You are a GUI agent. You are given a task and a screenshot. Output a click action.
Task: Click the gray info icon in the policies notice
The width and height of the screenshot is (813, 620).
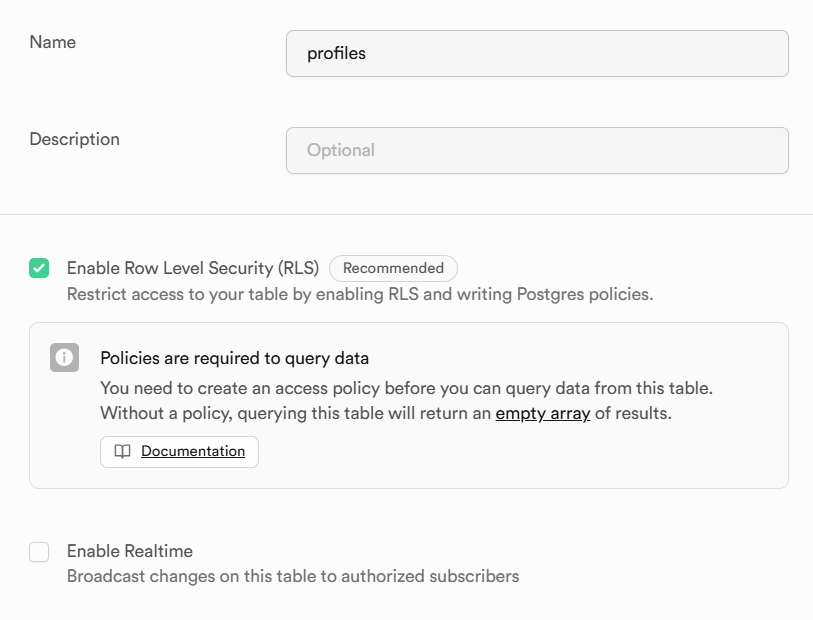point(64,357)
